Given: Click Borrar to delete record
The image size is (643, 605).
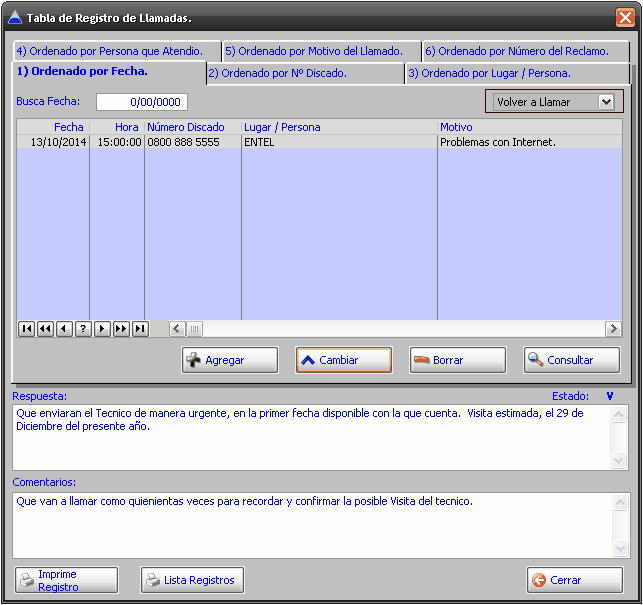Looking at the screenshot, I should click(x=457, y=360).
